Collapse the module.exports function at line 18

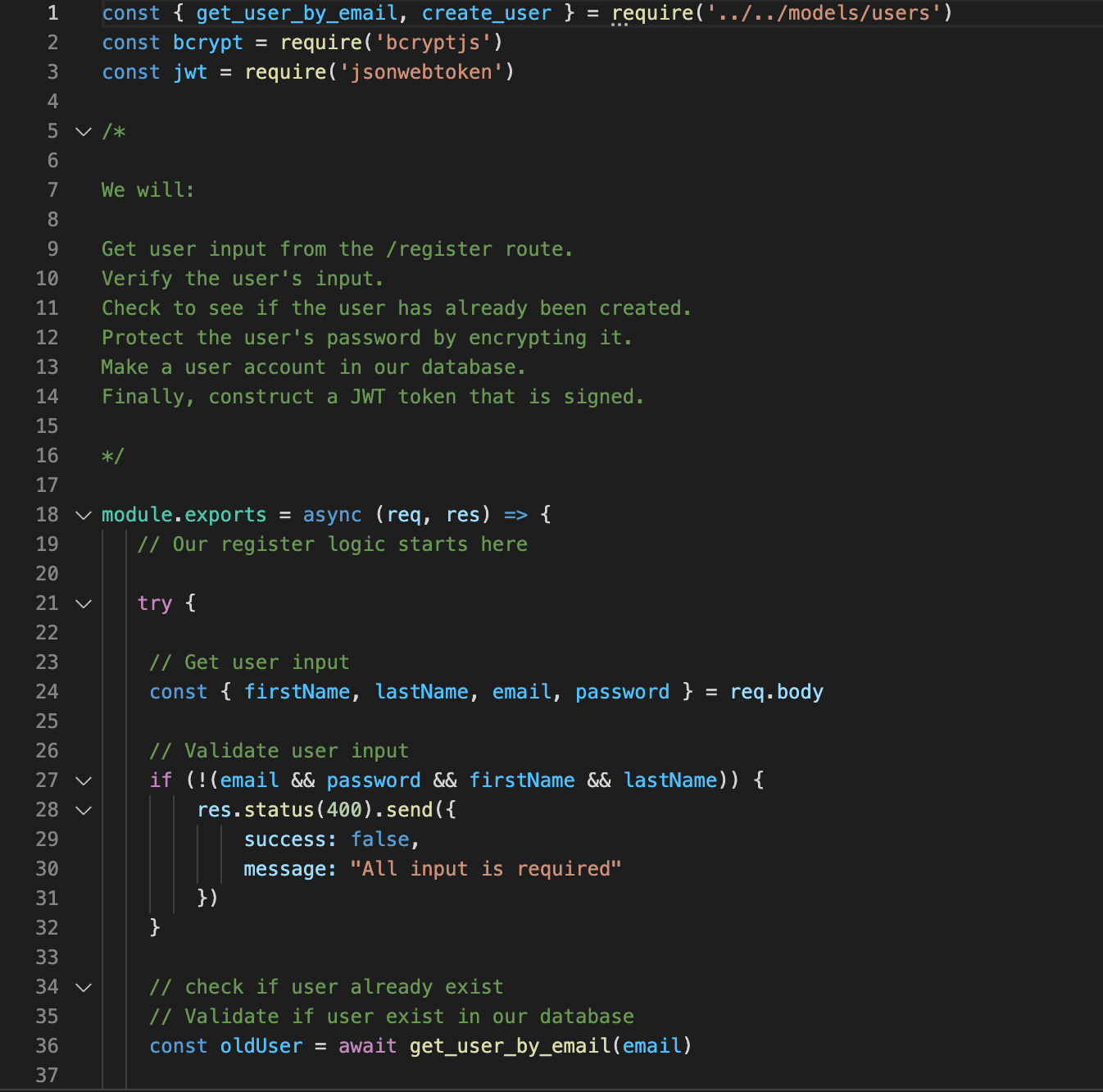coord(84,515)
